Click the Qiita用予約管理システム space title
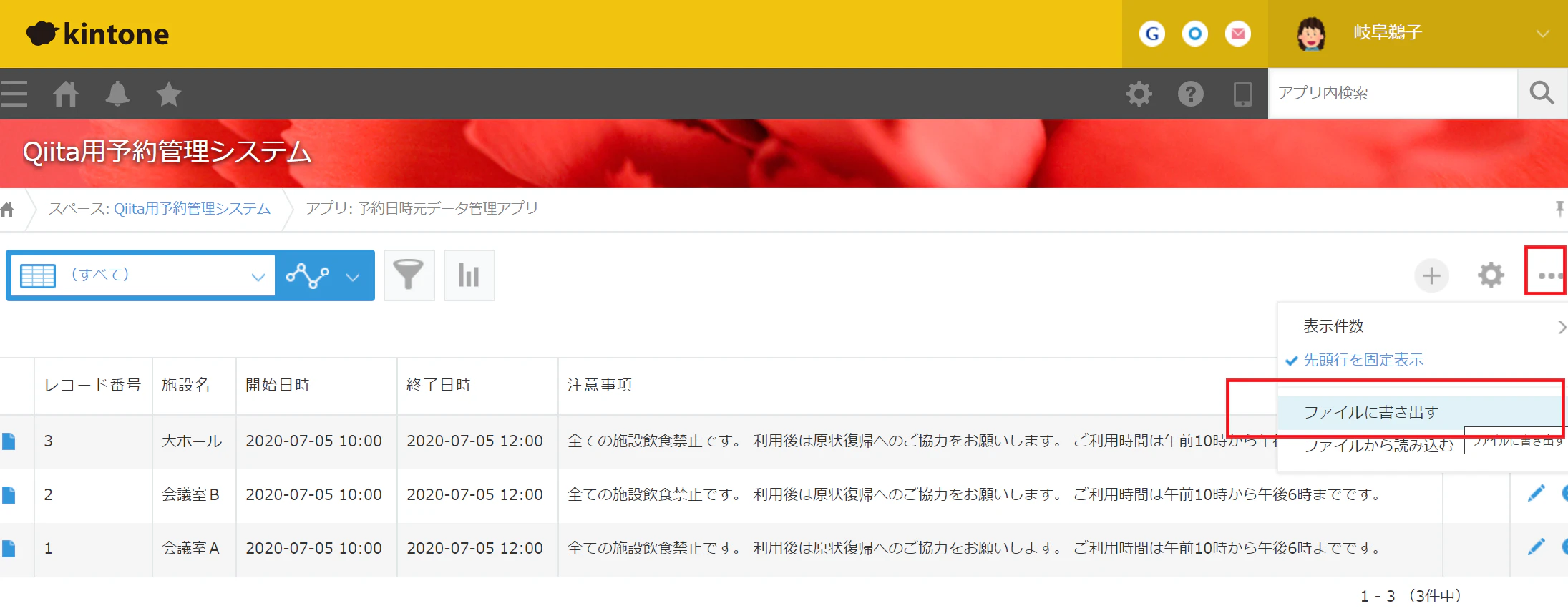Screen dimensions: 1568x616 [167, 152]
